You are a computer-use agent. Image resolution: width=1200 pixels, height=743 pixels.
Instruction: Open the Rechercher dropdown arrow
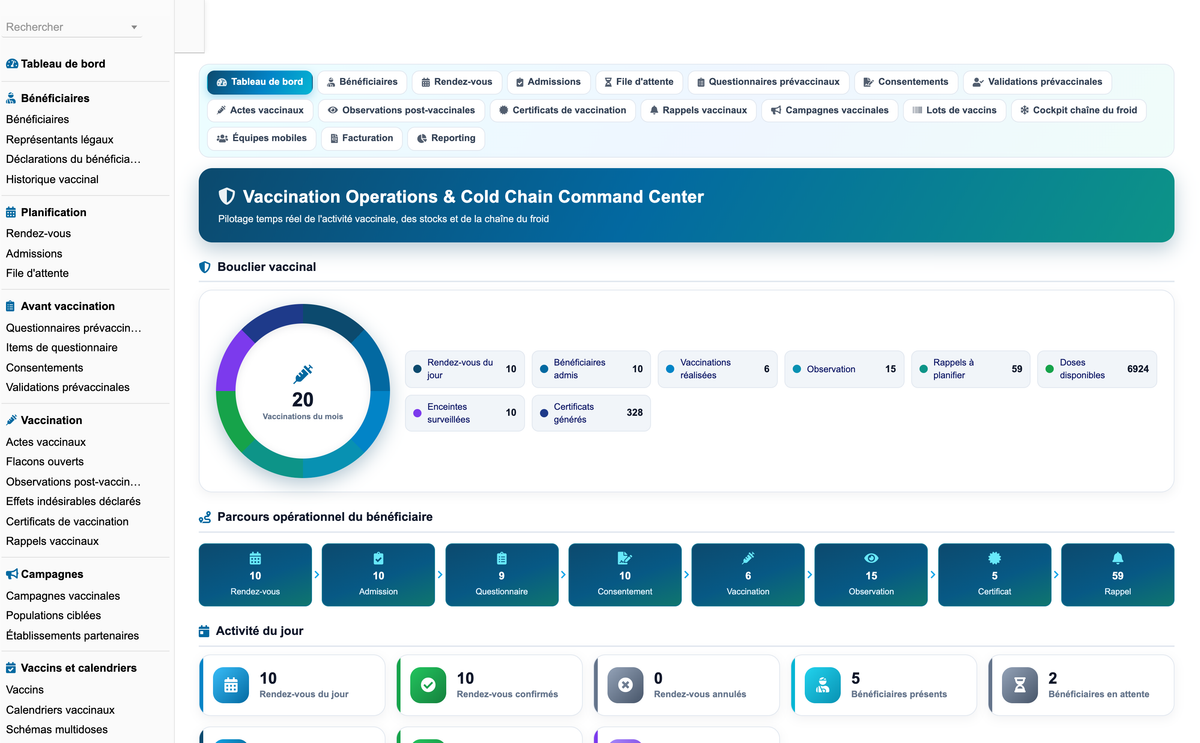[x=134, y=27]
